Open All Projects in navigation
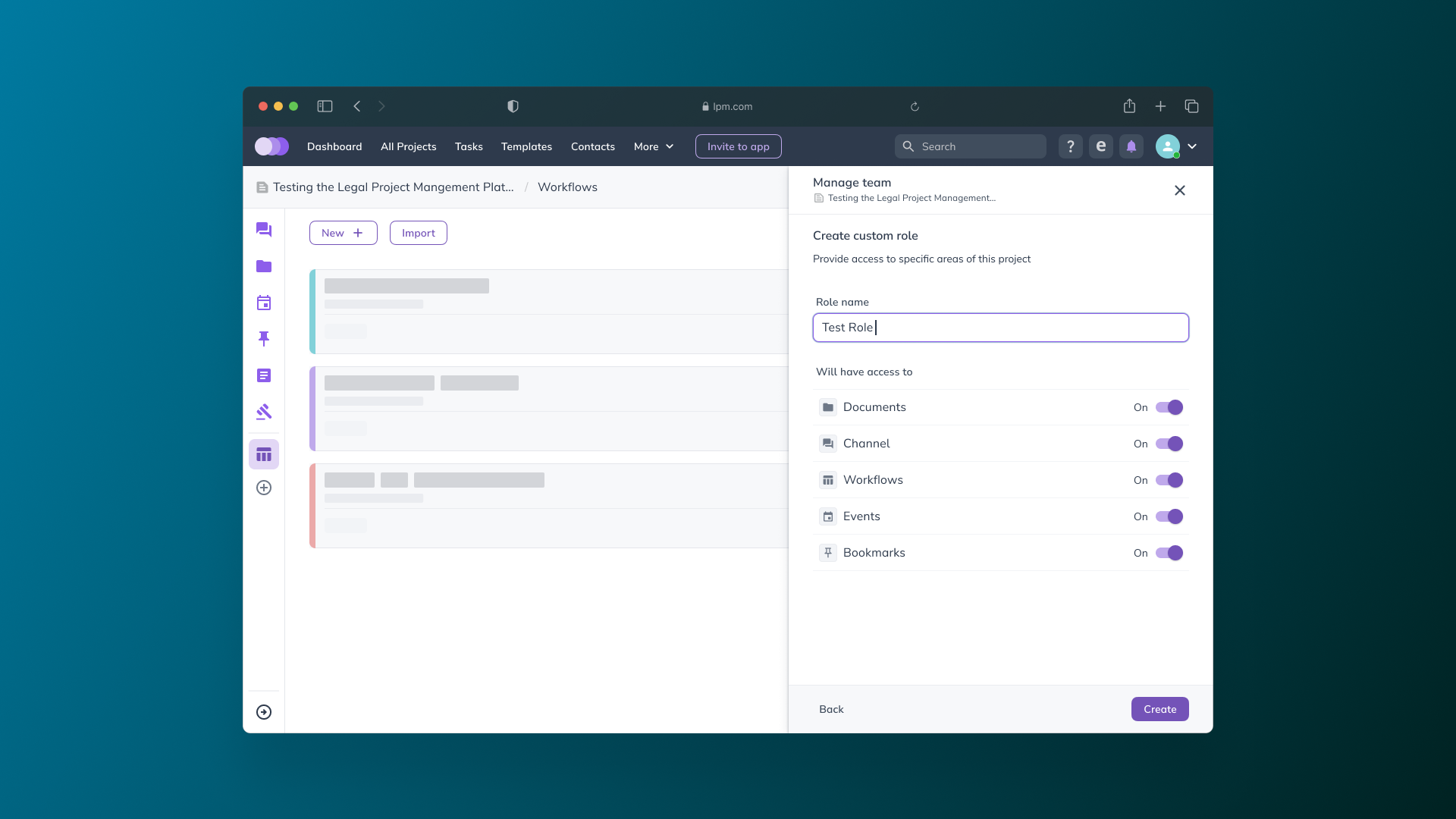Viewport: 1456px width, 819px height. 409,146
